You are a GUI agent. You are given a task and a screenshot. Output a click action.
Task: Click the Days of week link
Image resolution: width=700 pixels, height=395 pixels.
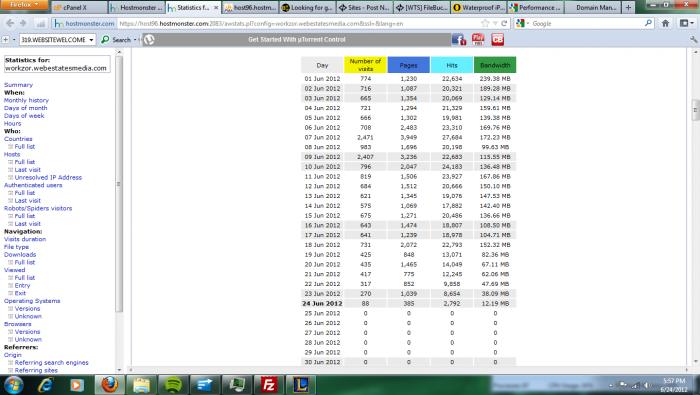click(x=24, y=116)
